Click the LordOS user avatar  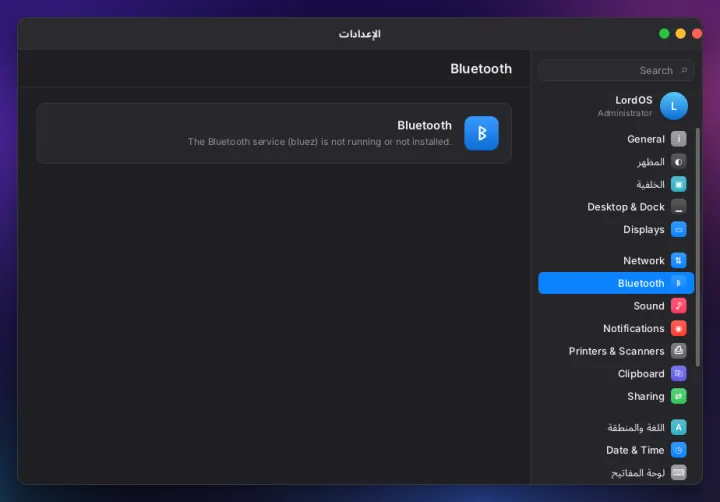pos(674,106)
